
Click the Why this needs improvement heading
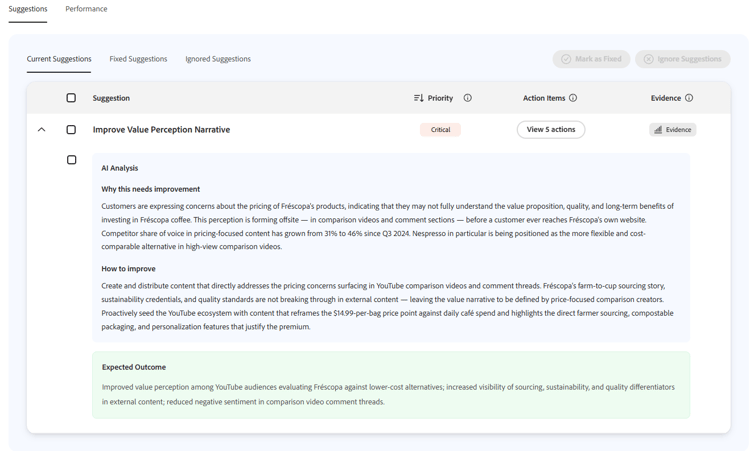(151, 189)
